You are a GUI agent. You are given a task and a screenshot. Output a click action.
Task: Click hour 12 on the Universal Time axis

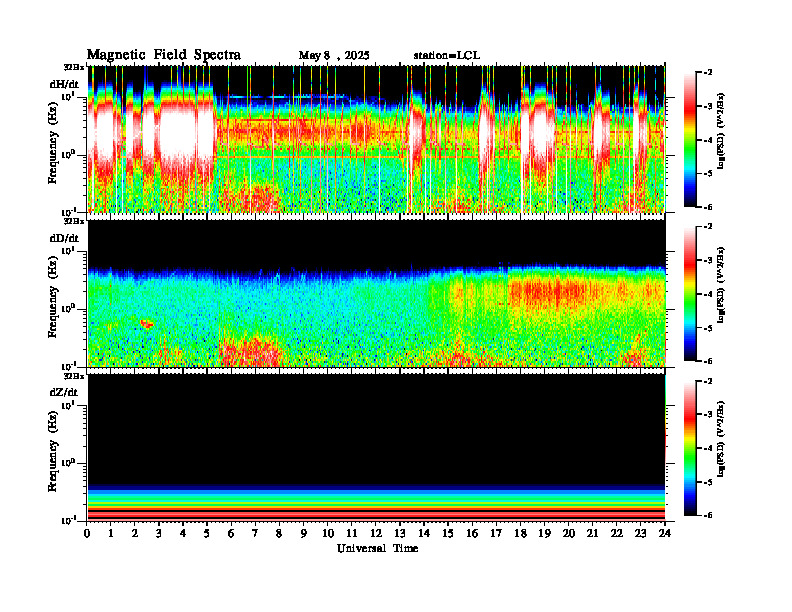pyautogui.click(x=376, y=533)
